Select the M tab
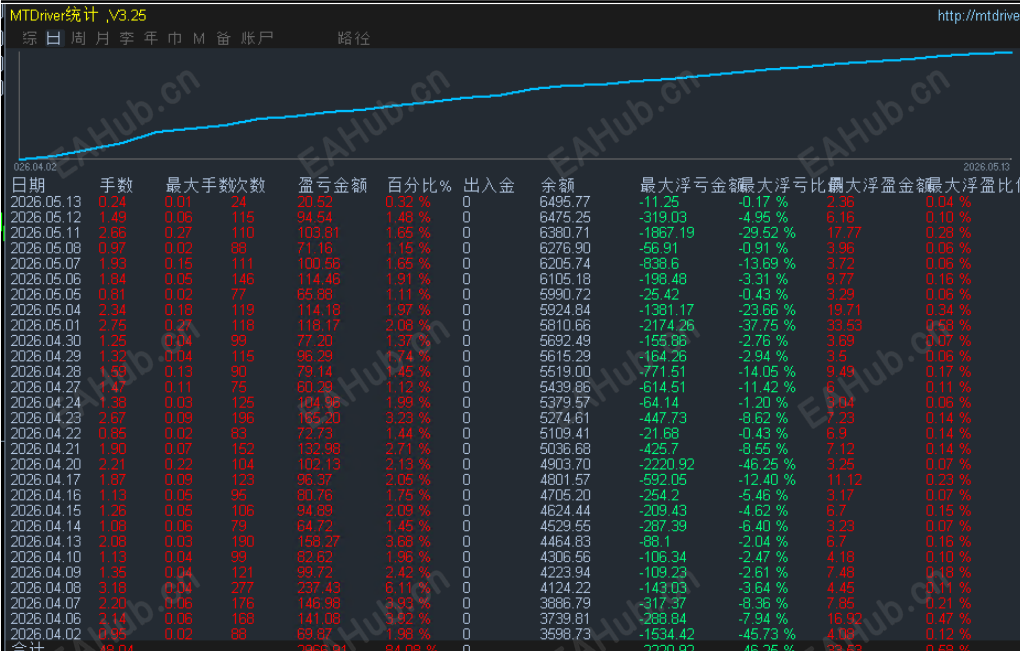The image size is (1020, 651). pos(199,38)
